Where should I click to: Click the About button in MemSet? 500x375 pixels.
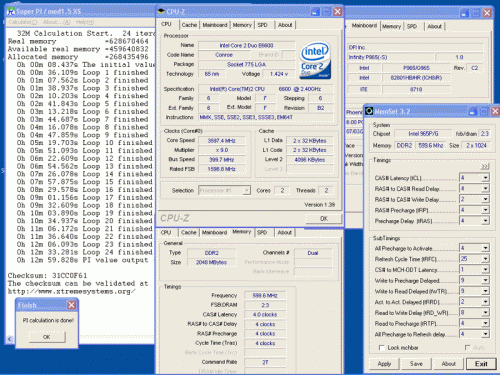[x=448, y=364]
